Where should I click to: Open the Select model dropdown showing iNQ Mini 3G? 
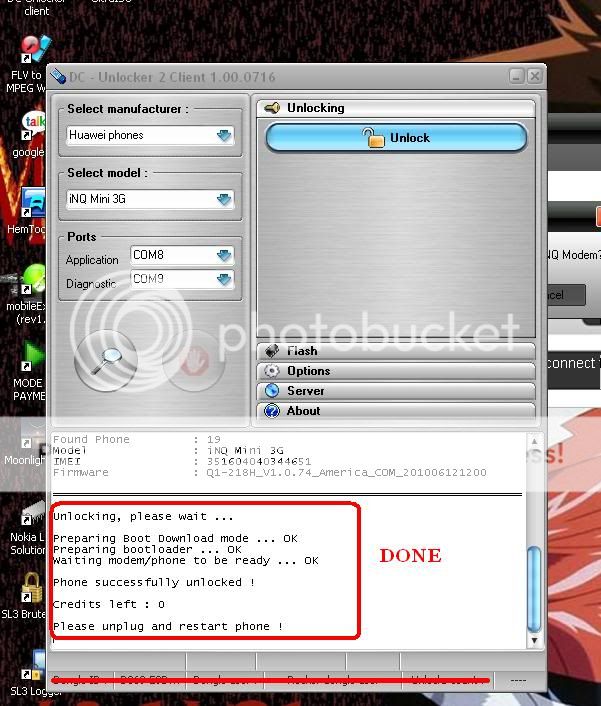(150, 199)
